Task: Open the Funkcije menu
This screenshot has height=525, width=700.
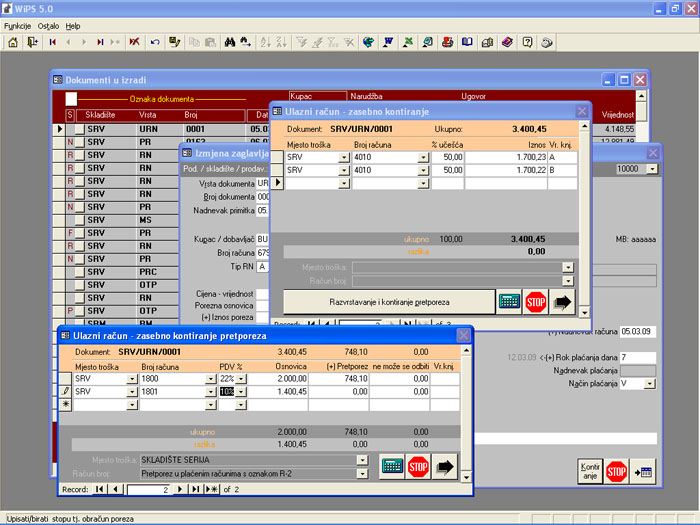Action: (x=17, y=26)
